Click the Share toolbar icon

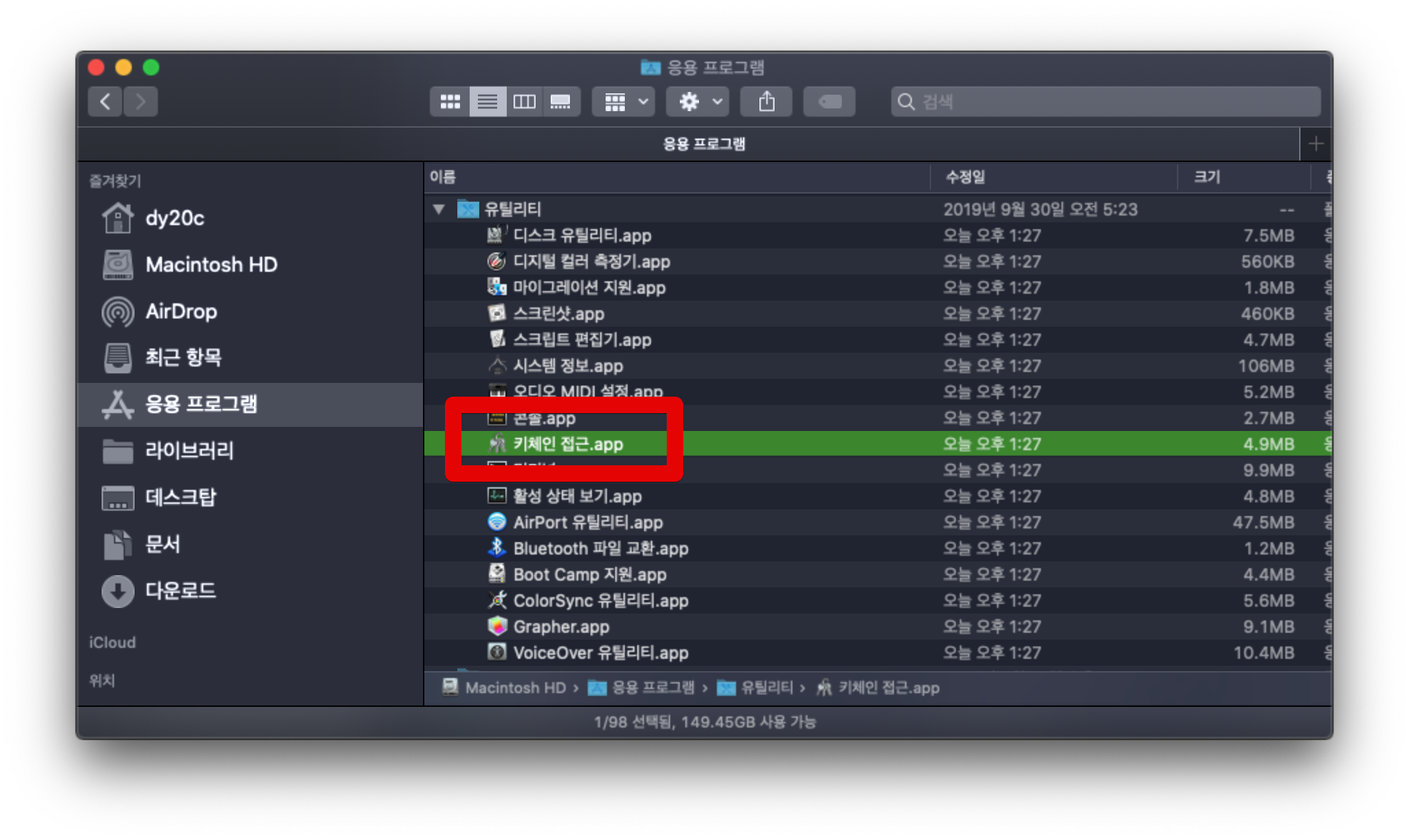tap(766, 102)
